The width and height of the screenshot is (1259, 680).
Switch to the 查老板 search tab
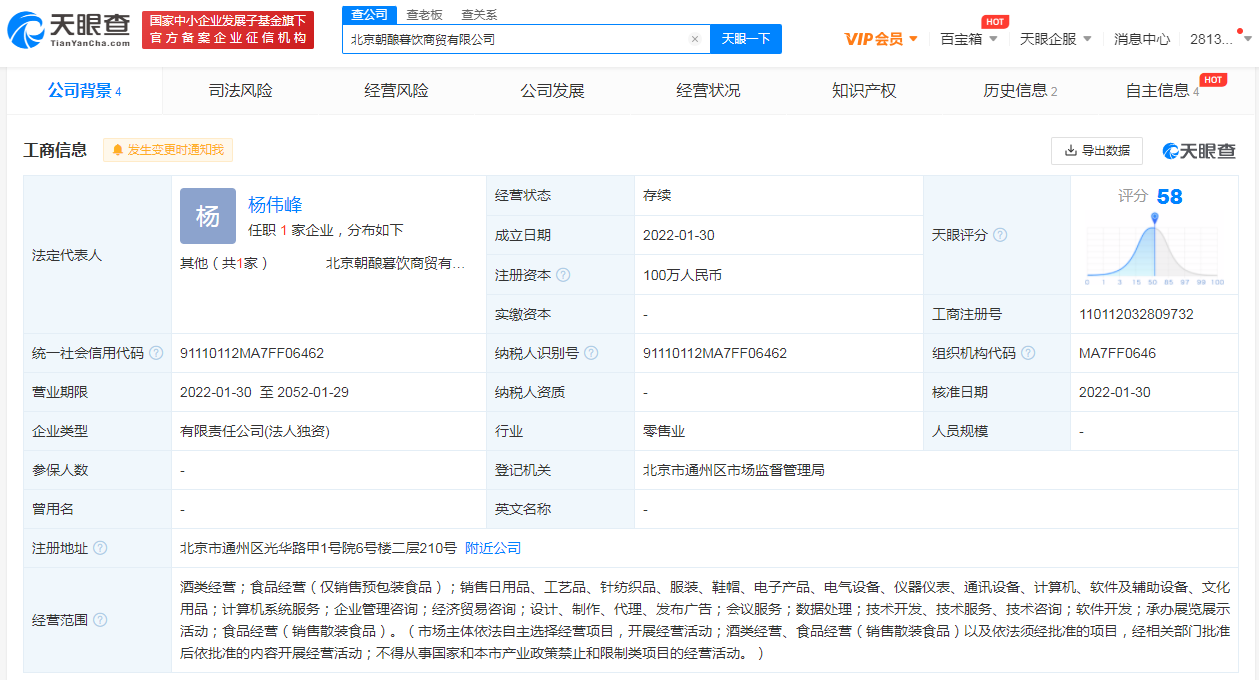[x=424, y=14]
